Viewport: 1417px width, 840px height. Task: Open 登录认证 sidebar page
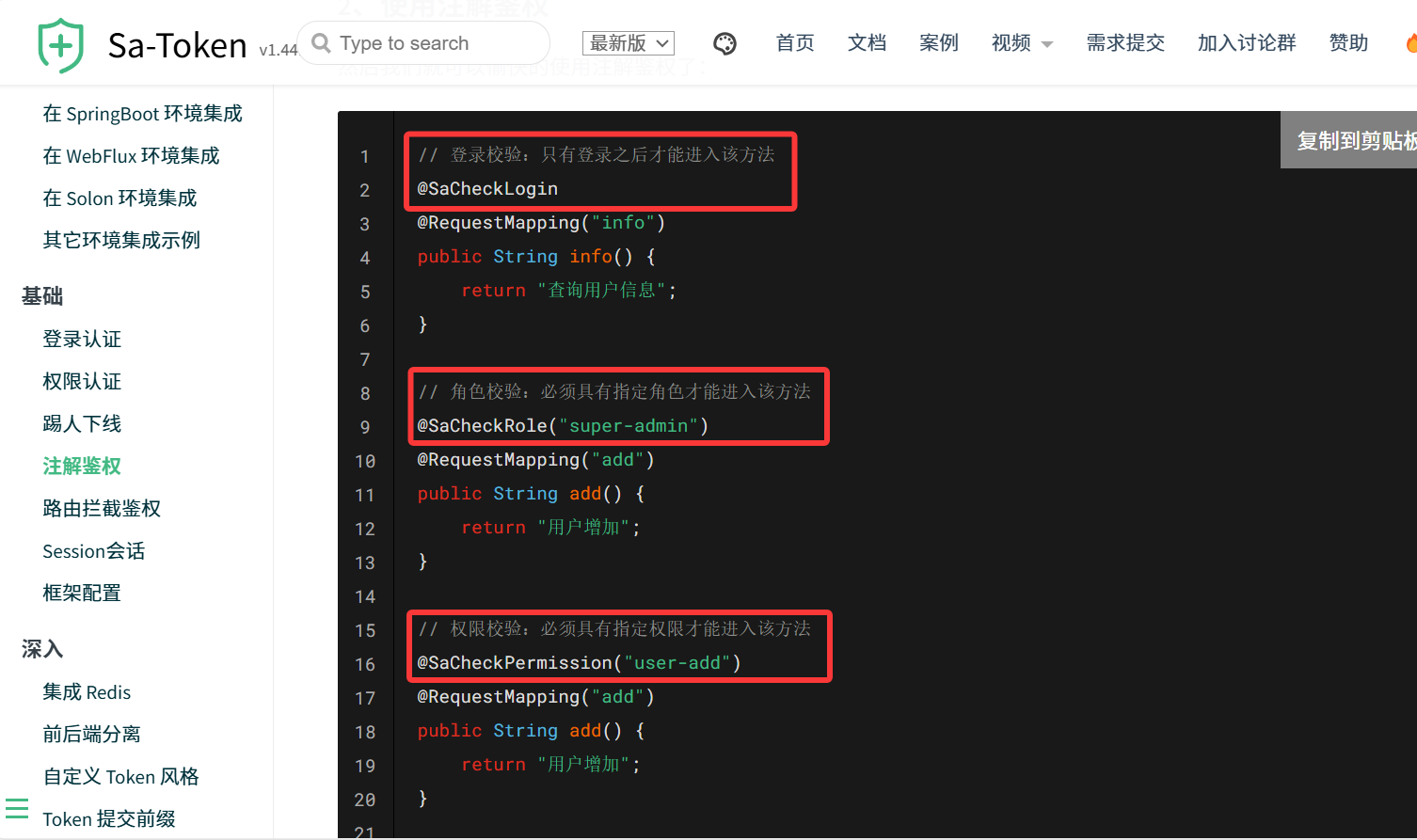click(x=82, y=340)
